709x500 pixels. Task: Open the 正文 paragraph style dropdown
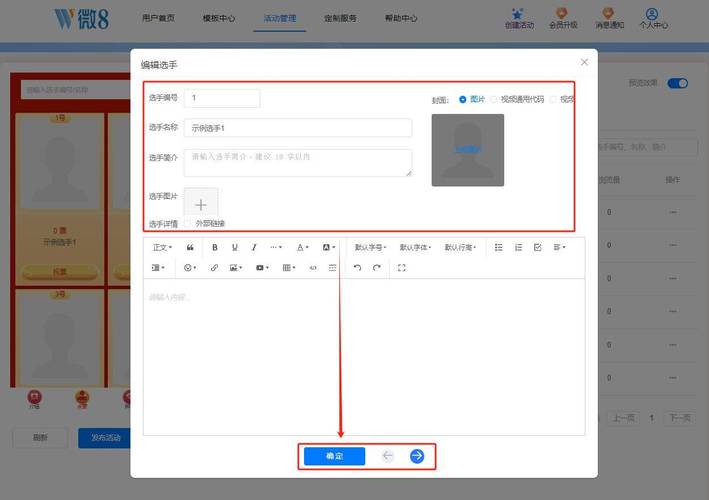coord(161,247)
